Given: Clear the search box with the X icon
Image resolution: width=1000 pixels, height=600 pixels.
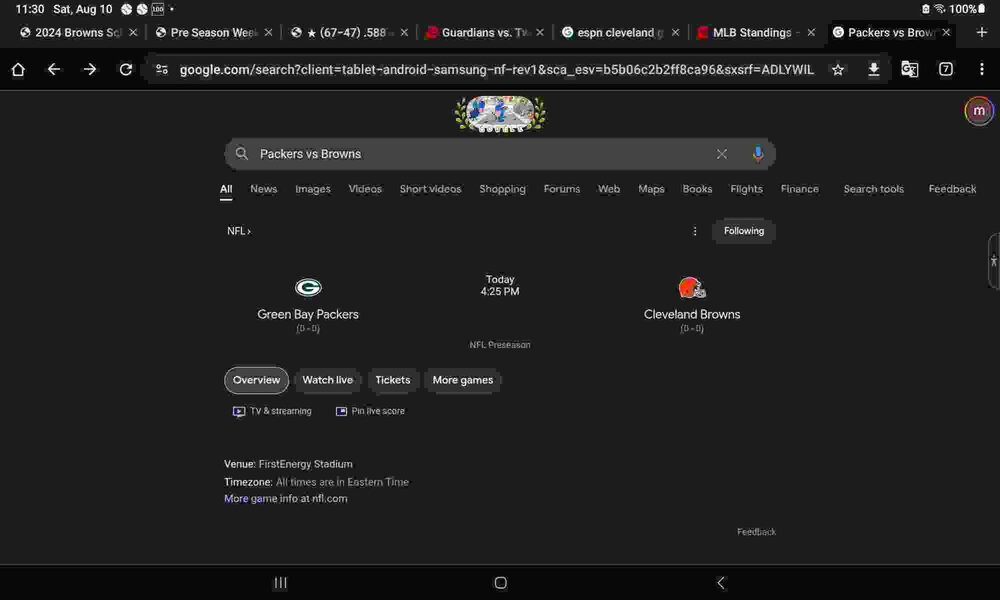Looking at the screenshot, I should click(x=721, y=154).
